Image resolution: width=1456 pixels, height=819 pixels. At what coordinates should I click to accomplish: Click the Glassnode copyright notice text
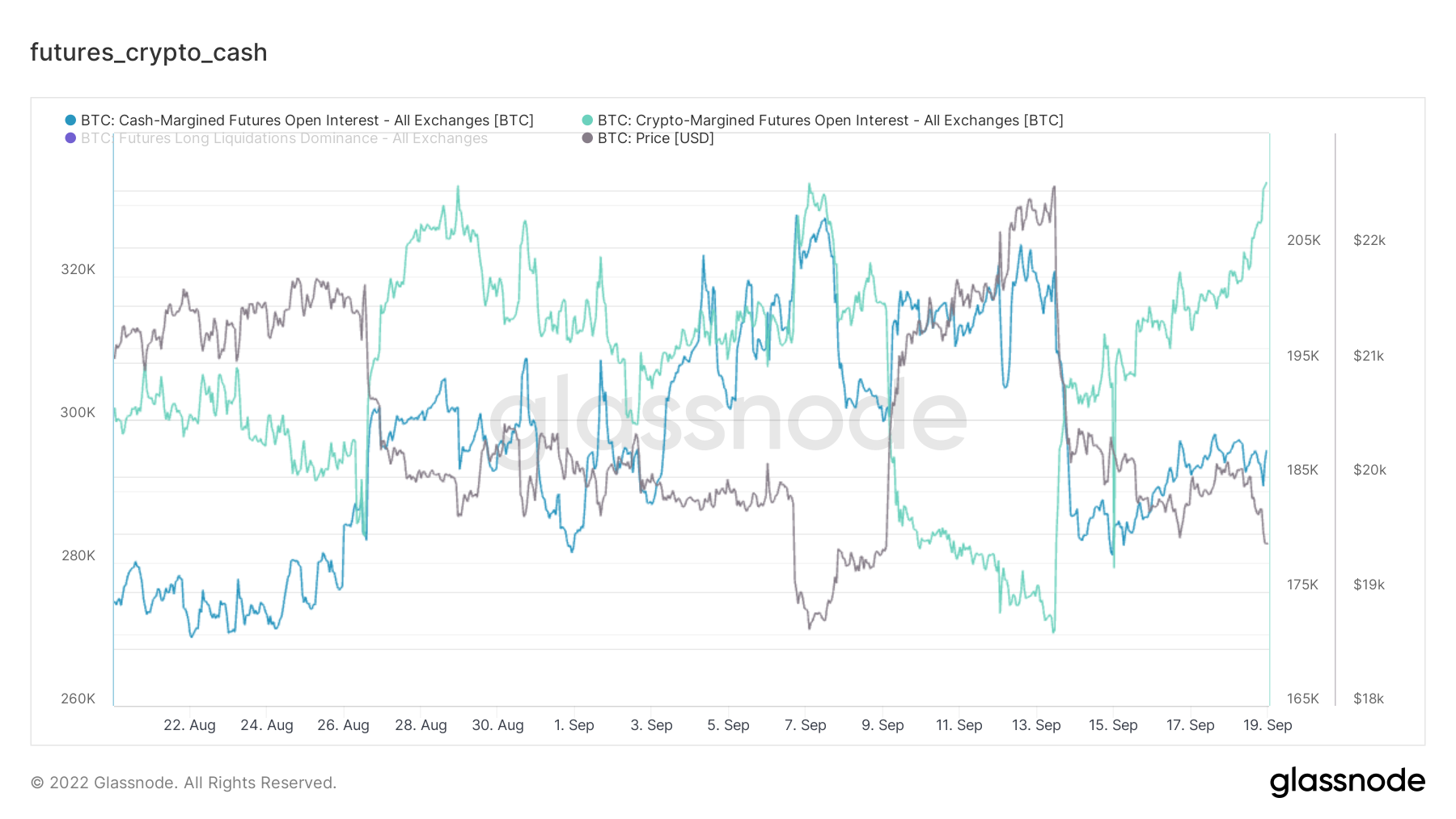point(184,783)
